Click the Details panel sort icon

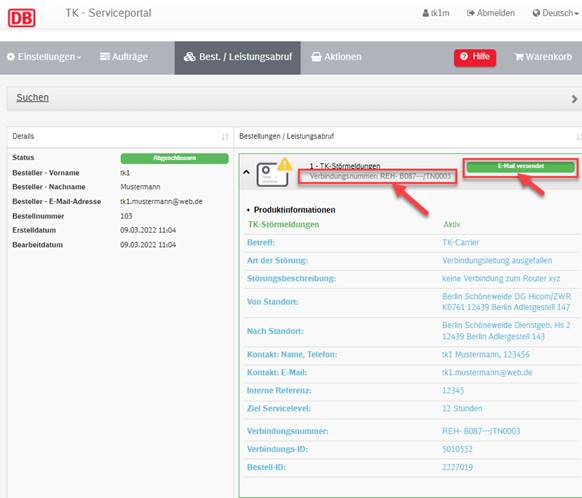(225, 137)
